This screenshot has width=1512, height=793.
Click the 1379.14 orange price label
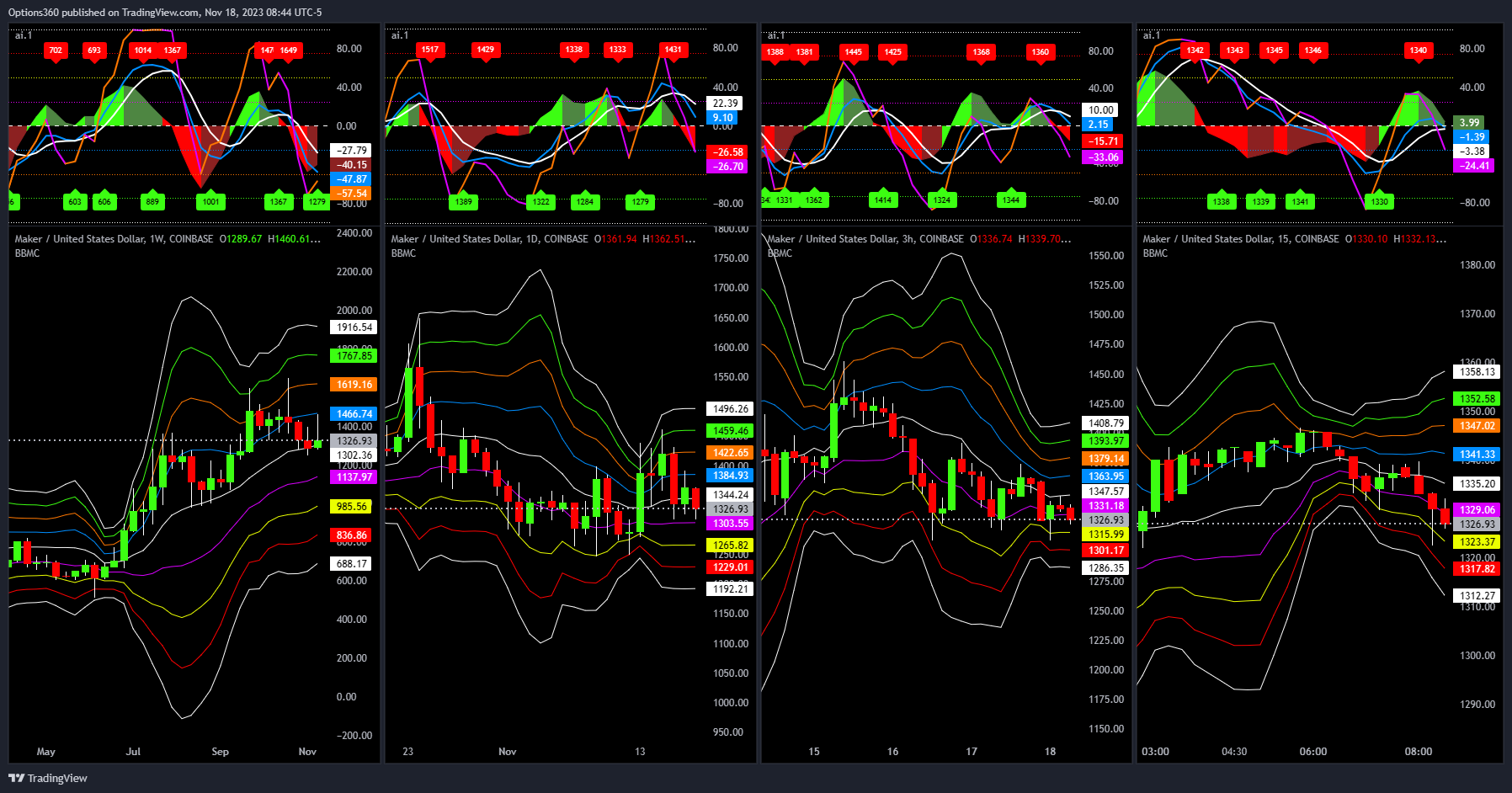tap(1105, 460)
